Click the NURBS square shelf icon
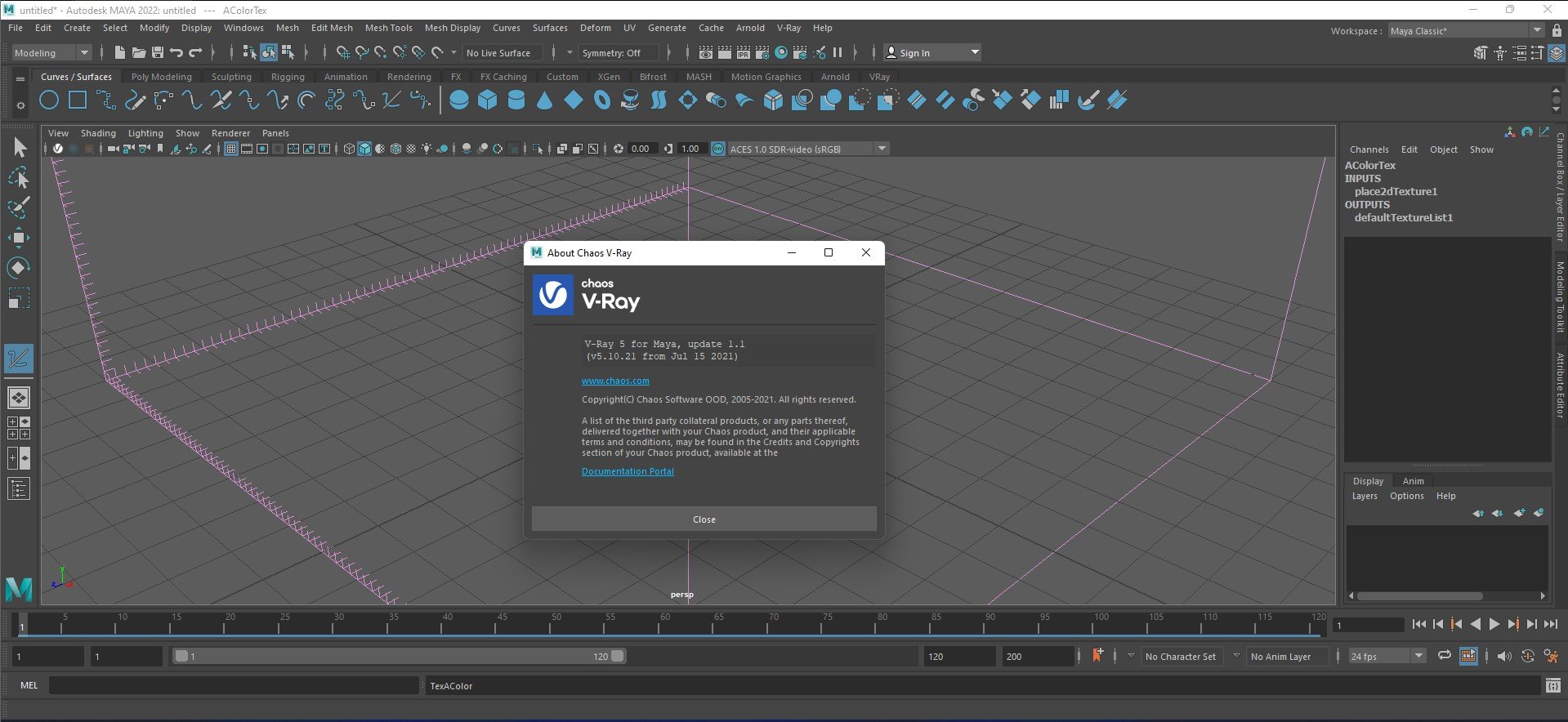The height and width of the screenshot is (722, 1568). pyautogui.click(x=78, y=100)
